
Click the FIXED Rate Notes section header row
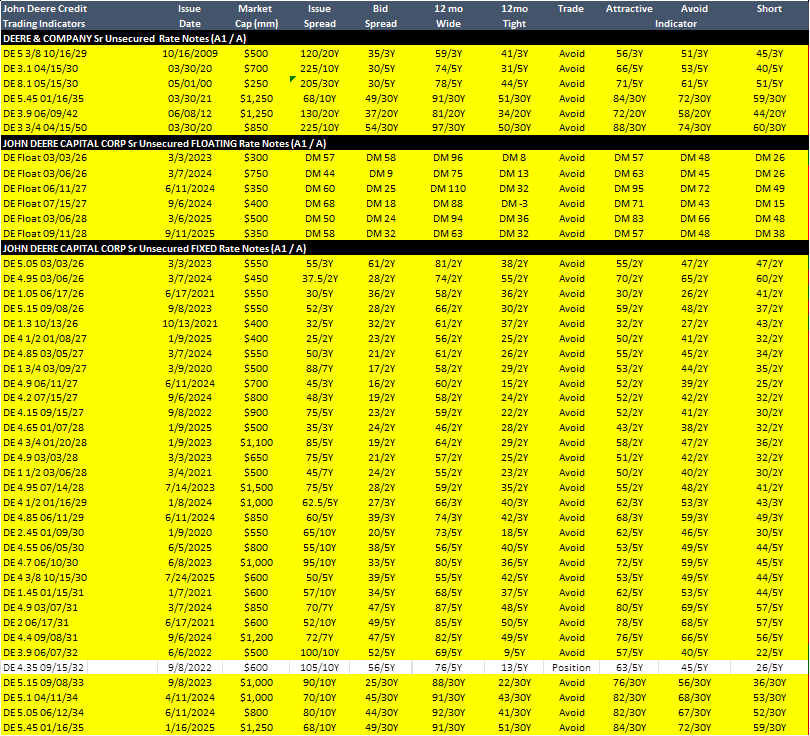tap(405, 248)
